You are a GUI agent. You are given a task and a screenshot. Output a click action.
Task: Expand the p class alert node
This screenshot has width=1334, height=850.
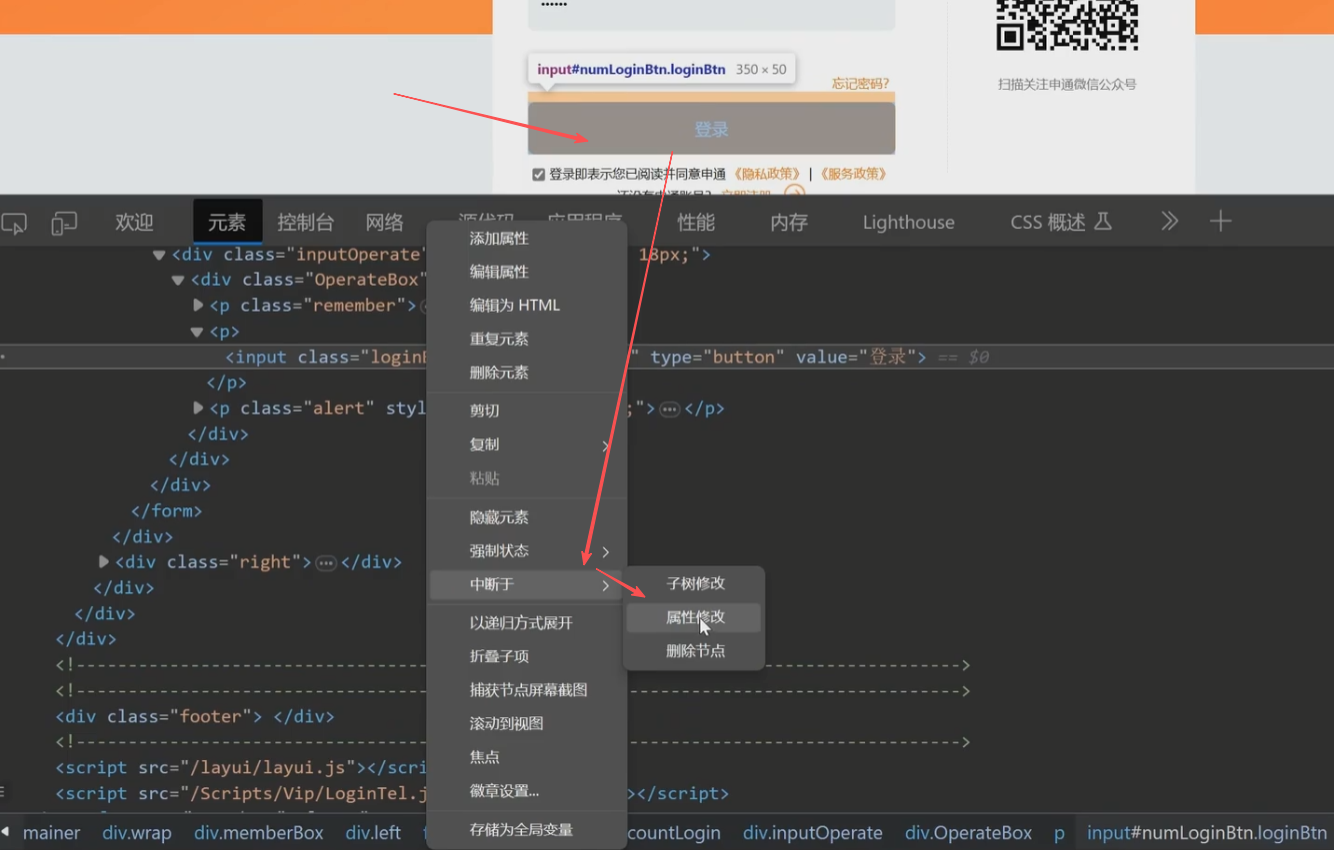pos(197,409)
